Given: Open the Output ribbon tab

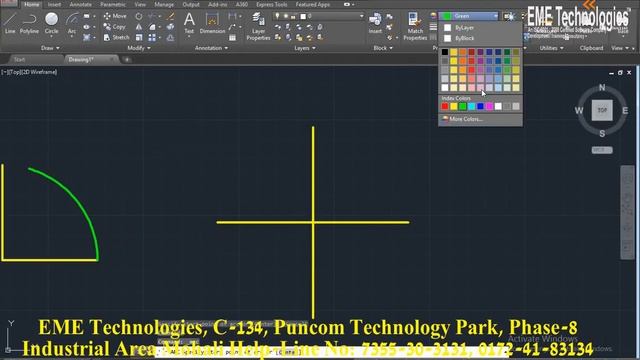Looking at the screenshot, I should pos(191,4).
